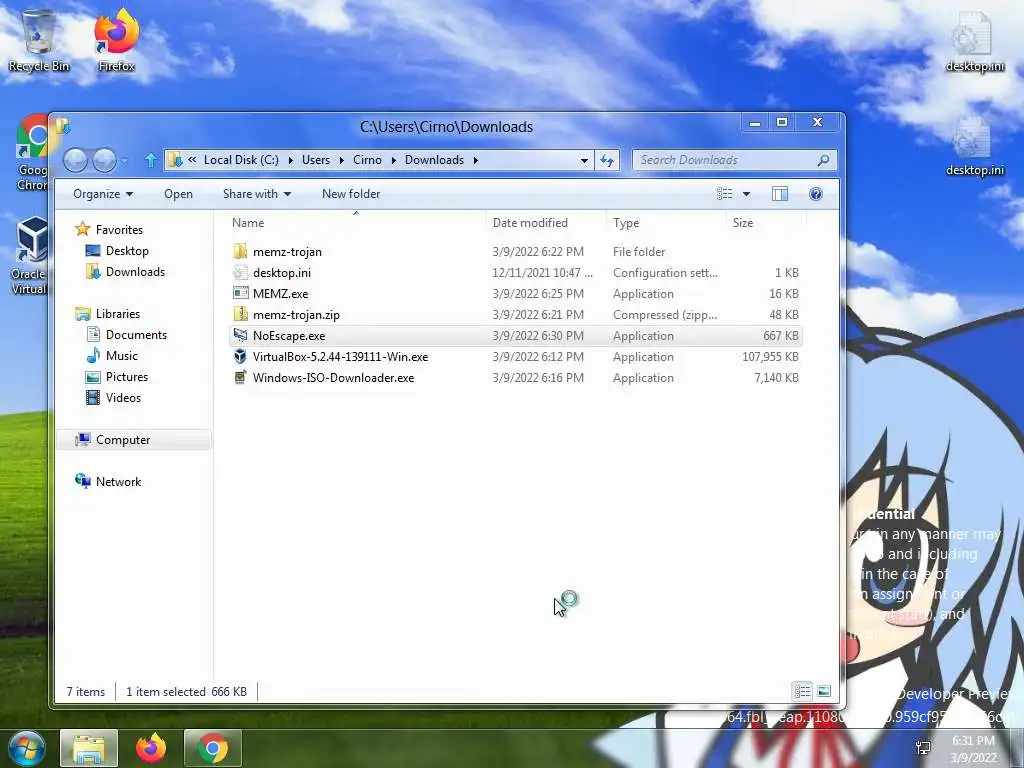Open the Firefox desktop shortcut
Image resolution: width=1024 pixels, height=768 pixels.
(117, 40)
